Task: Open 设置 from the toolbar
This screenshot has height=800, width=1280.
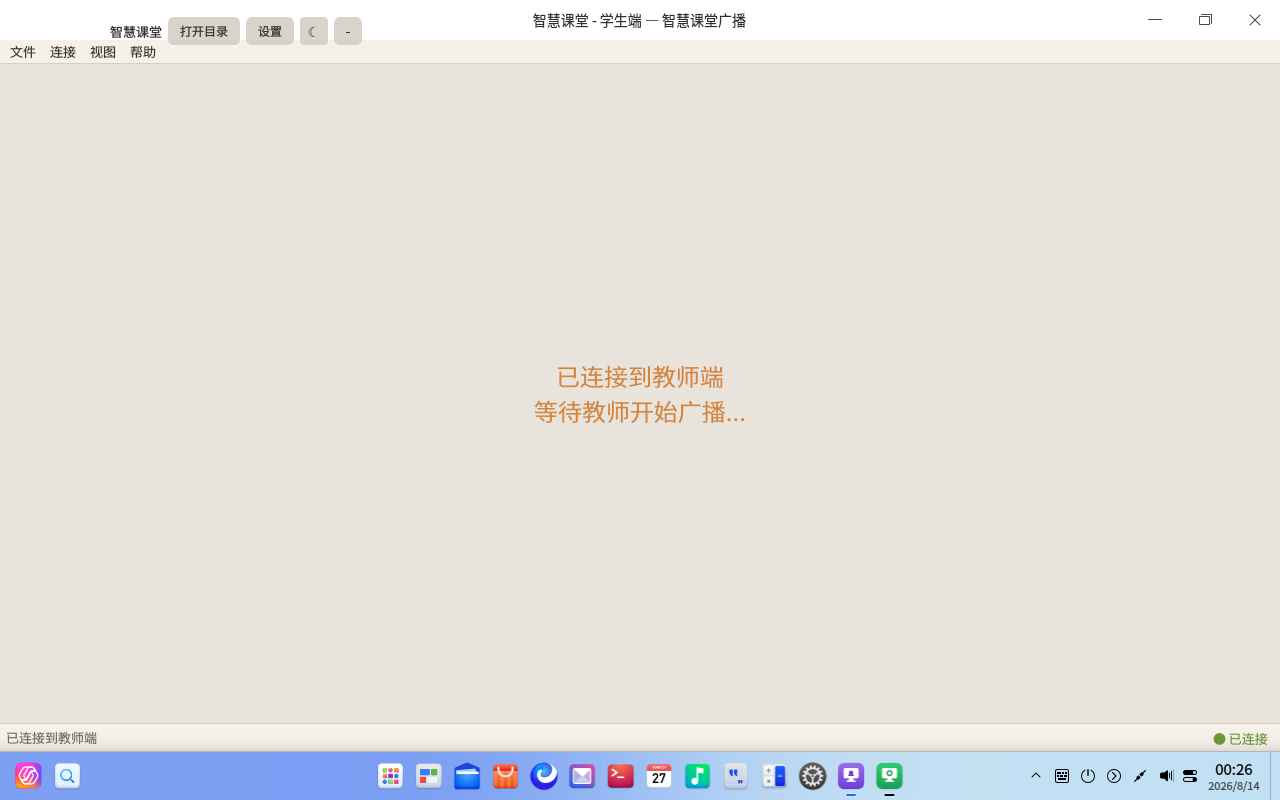Action: click(270, 31)
